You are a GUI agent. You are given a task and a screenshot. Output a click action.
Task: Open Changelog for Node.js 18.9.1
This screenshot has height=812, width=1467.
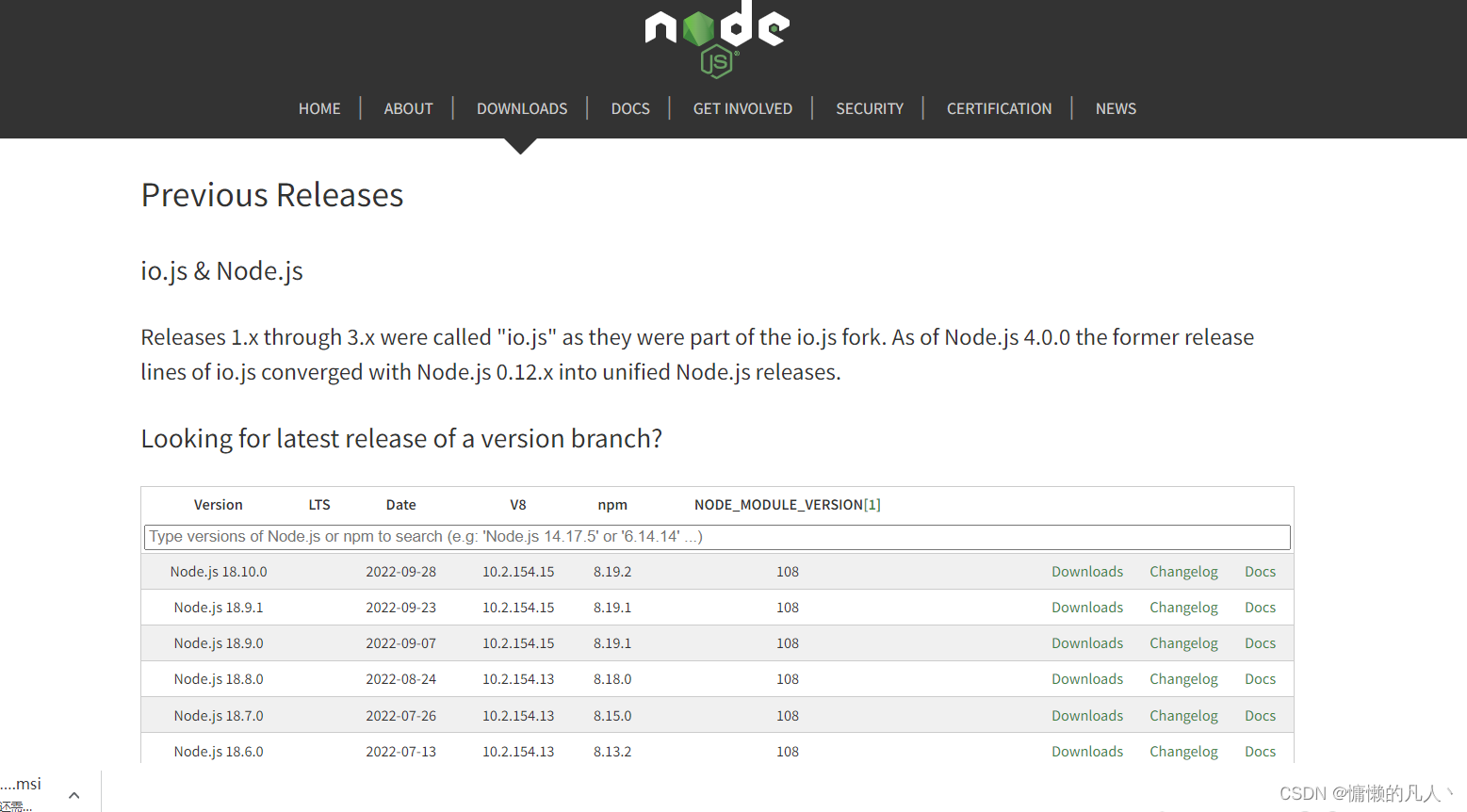pyautogui.click(x=1183, y=607)
